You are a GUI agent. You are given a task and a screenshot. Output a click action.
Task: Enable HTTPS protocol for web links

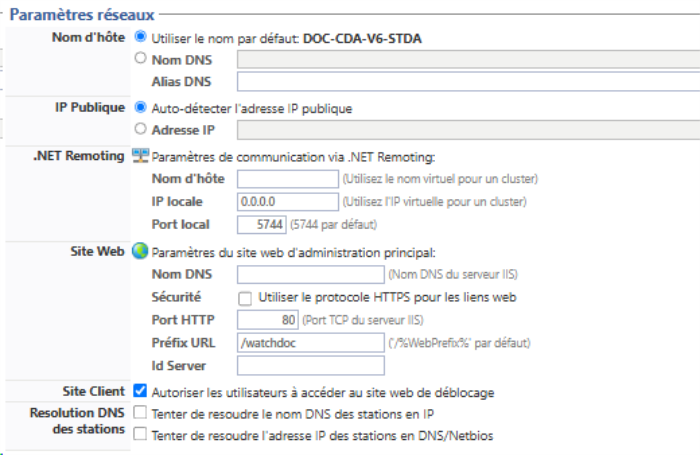point(245,298)
